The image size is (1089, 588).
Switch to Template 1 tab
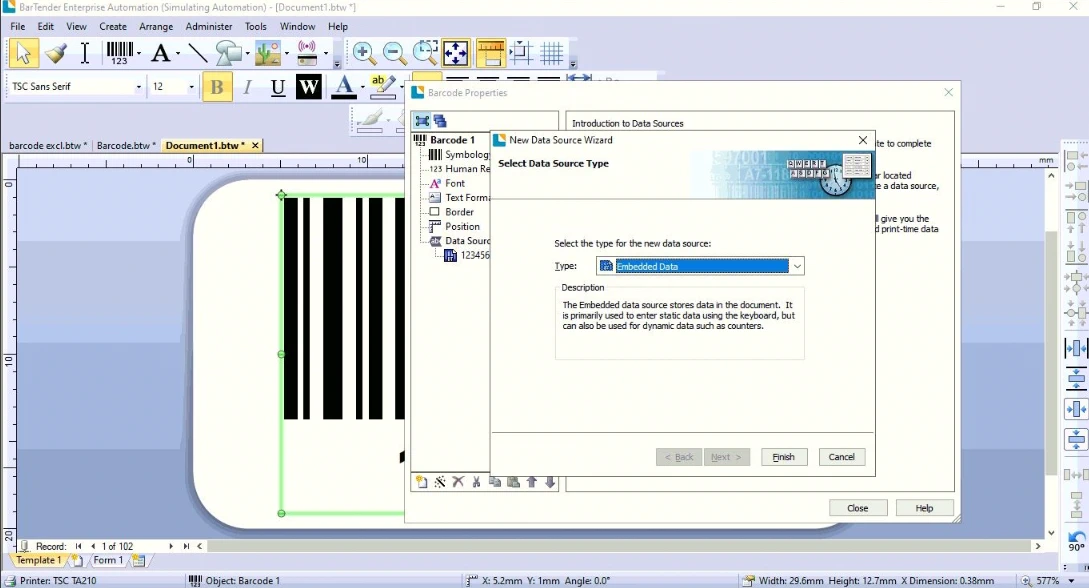point(38,560)
